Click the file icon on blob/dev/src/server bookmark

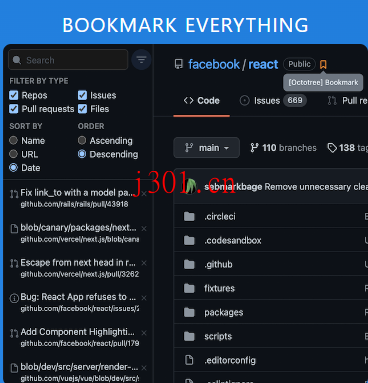click(14, 368)
